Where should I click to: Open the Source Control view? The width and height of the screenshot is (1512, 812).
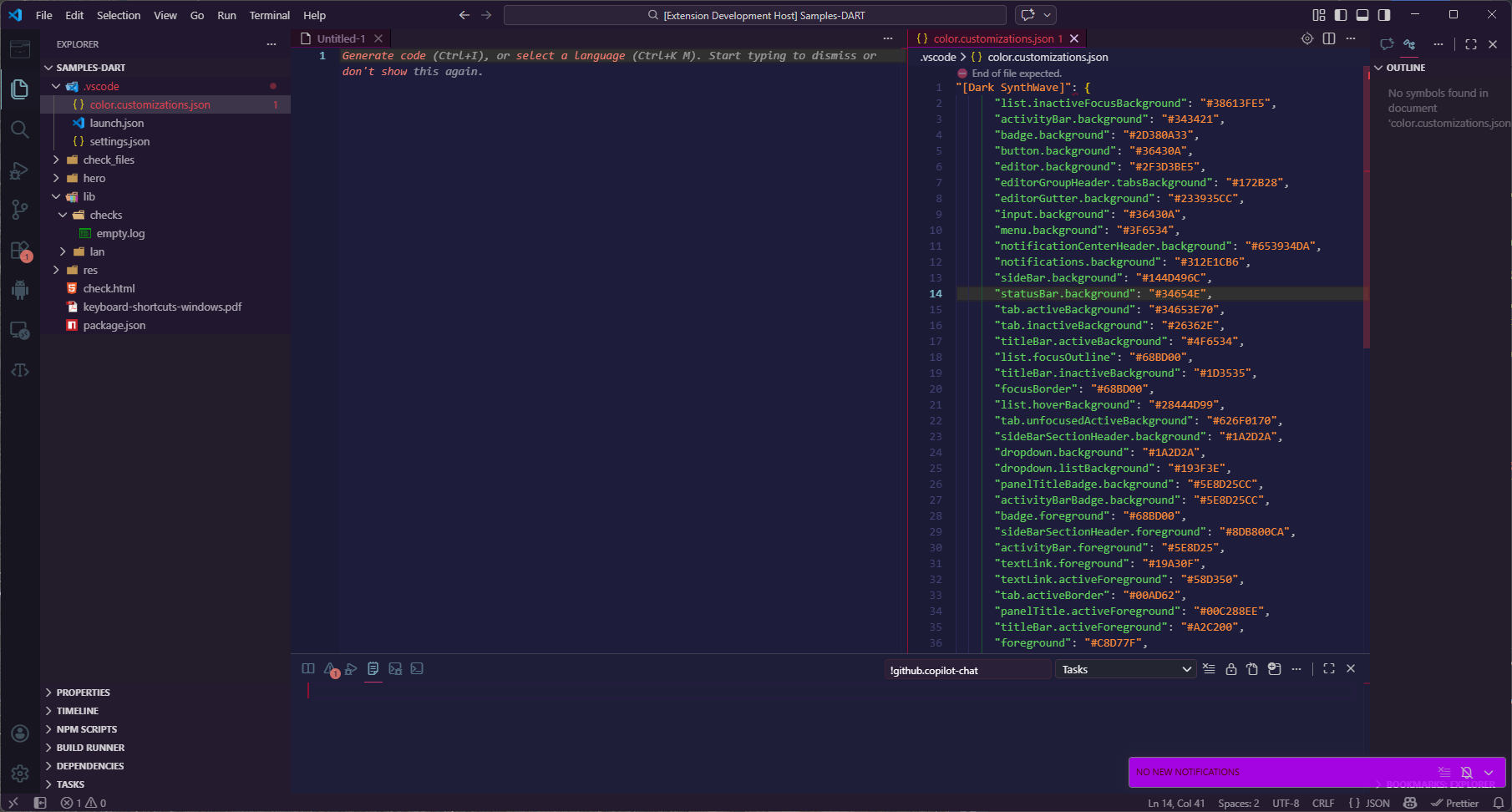pyautogui.click(x=20, y=210)
